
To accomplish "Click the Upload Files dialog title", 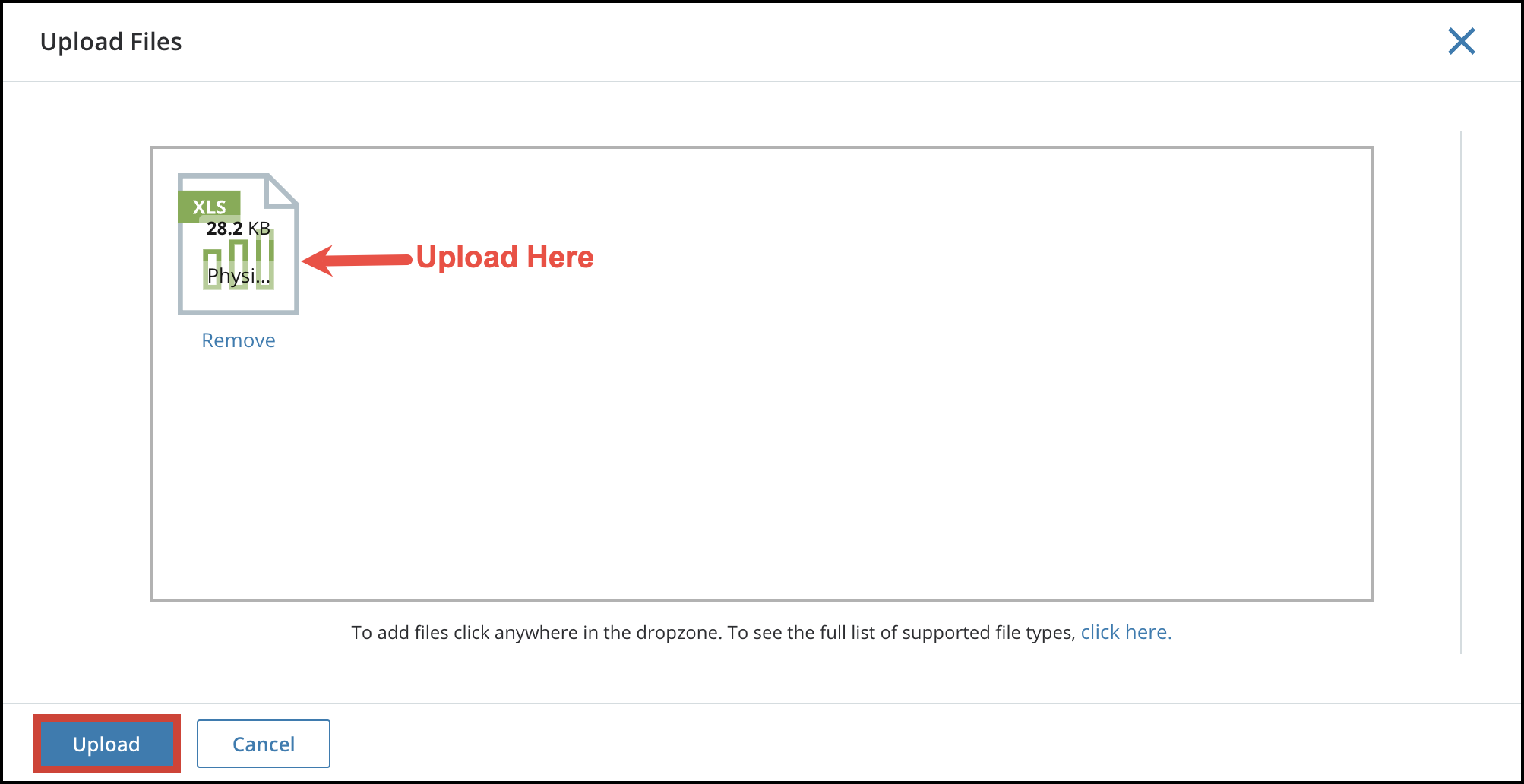I will coord(111,41).
